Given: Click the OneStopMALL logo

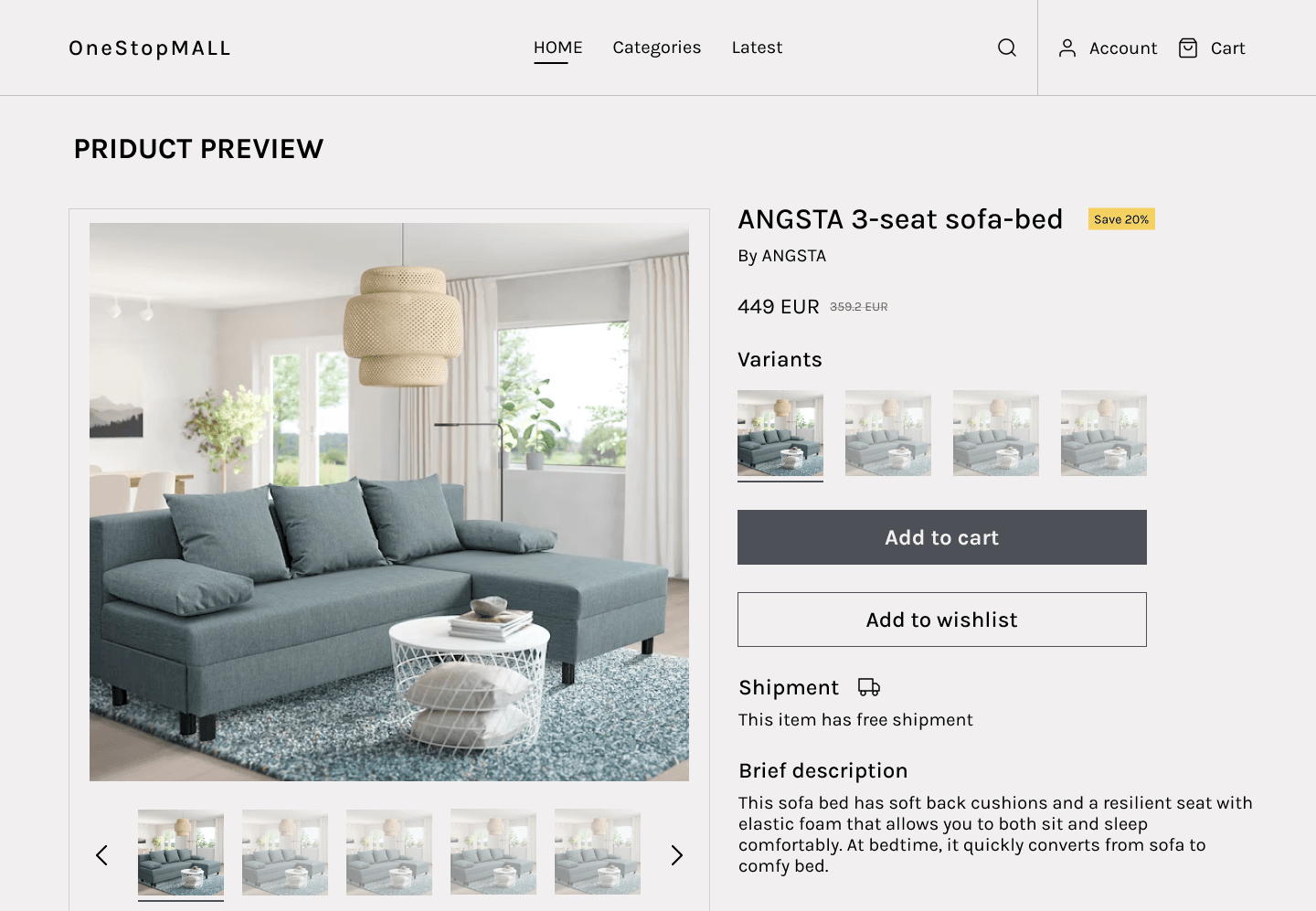Looking at the screenshot, I should (150, 48).
